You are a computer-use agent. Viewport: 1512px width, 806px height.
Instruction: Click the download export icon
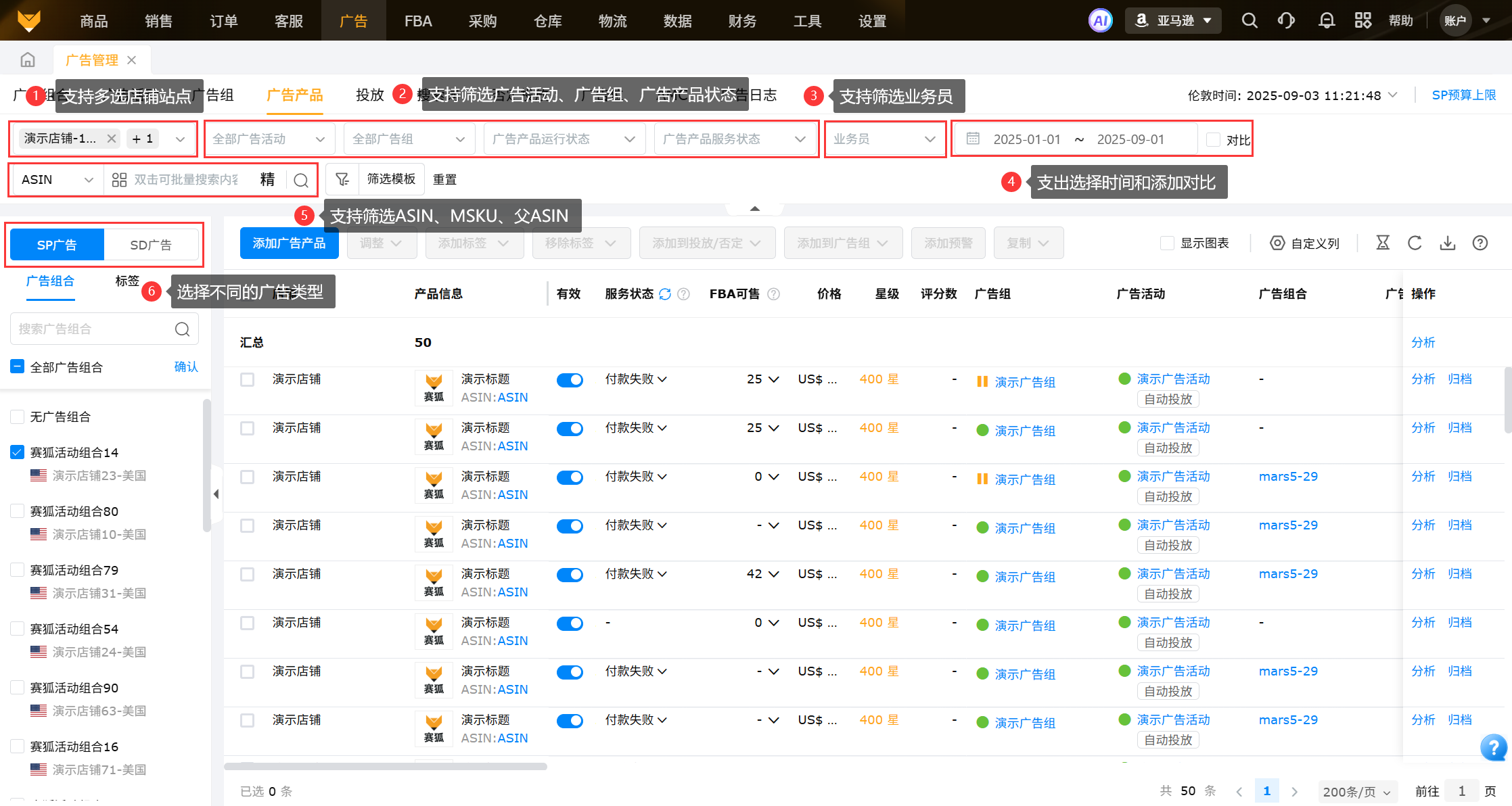click(1447, 243)
